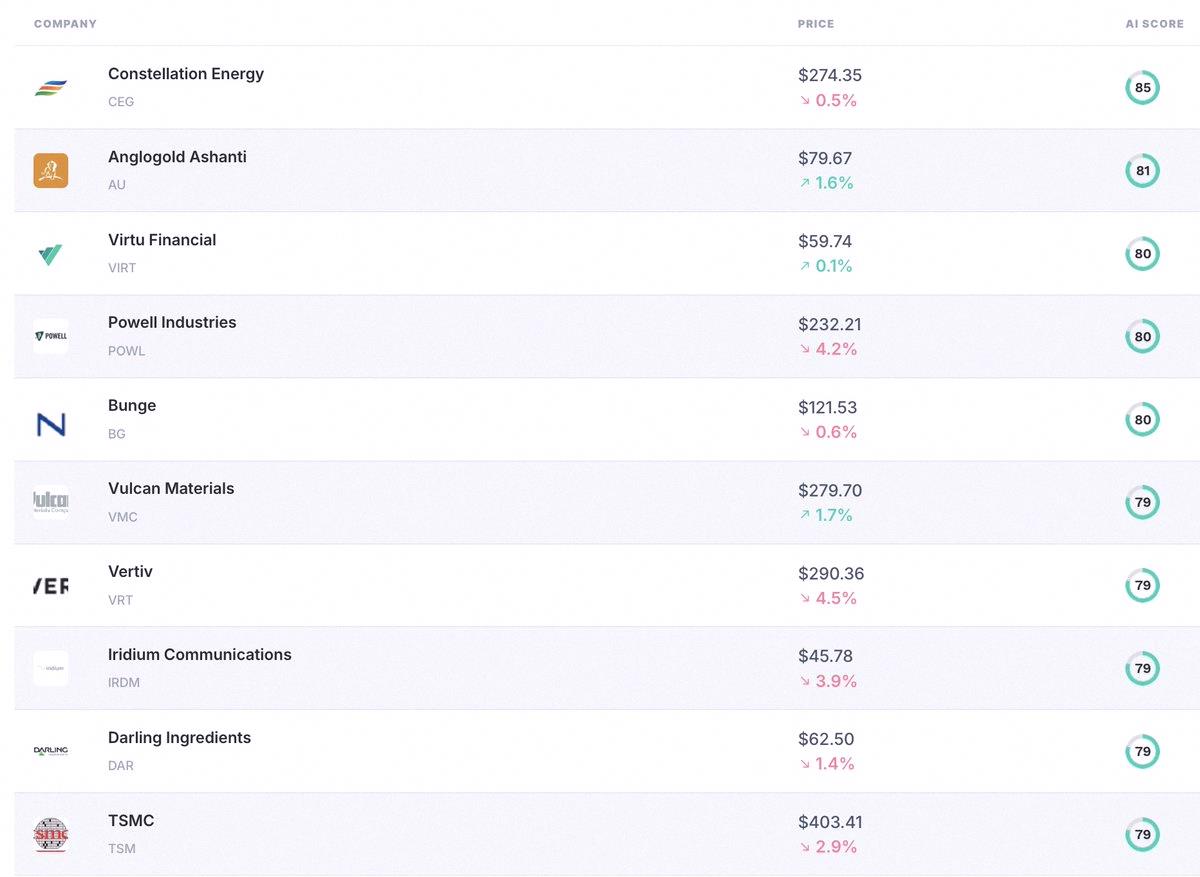The height and width of the screenshot is (877, 1200).
Task: Click the Constellation Energy logo icon
Action: (x=51, y=88)
